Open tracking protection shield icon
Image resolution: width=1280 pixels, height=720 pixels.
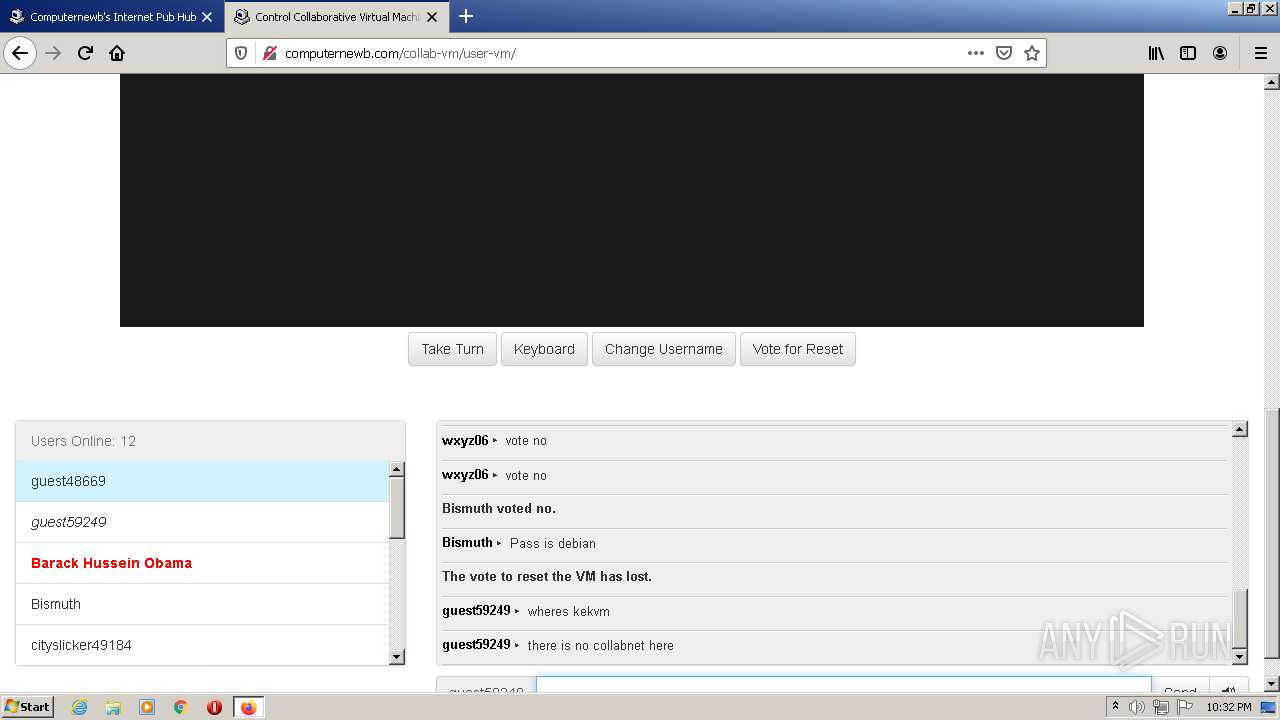tap(241, 53)
